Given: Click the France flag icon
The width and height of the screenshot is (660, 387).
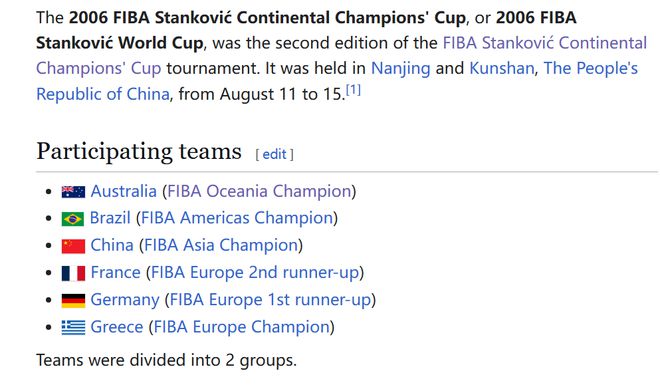Looking at the screenshot, I should coord(73,273).
